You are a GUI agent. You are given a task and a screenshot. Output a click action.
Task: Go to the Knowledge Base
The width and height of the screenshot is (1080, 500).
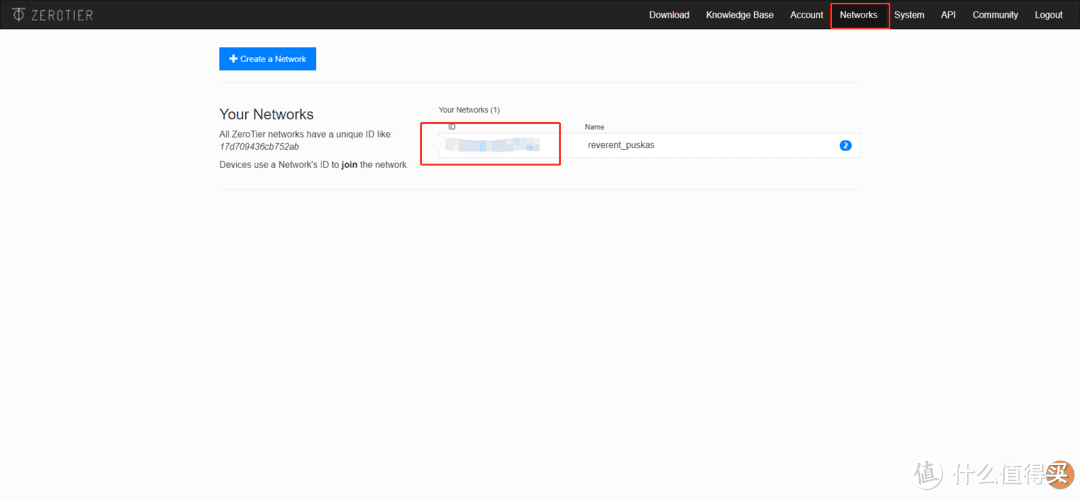[x=739, y=15]
